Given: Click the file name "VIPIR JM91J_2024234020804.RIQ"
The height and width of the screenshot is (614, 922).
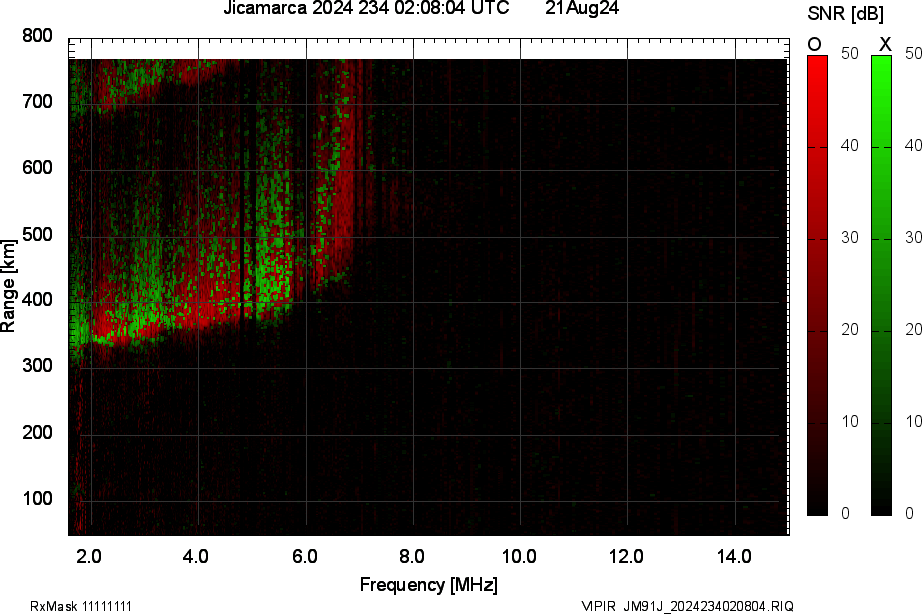Looking at the screenshot, I should pyautogui.click(x=687, y=606).
